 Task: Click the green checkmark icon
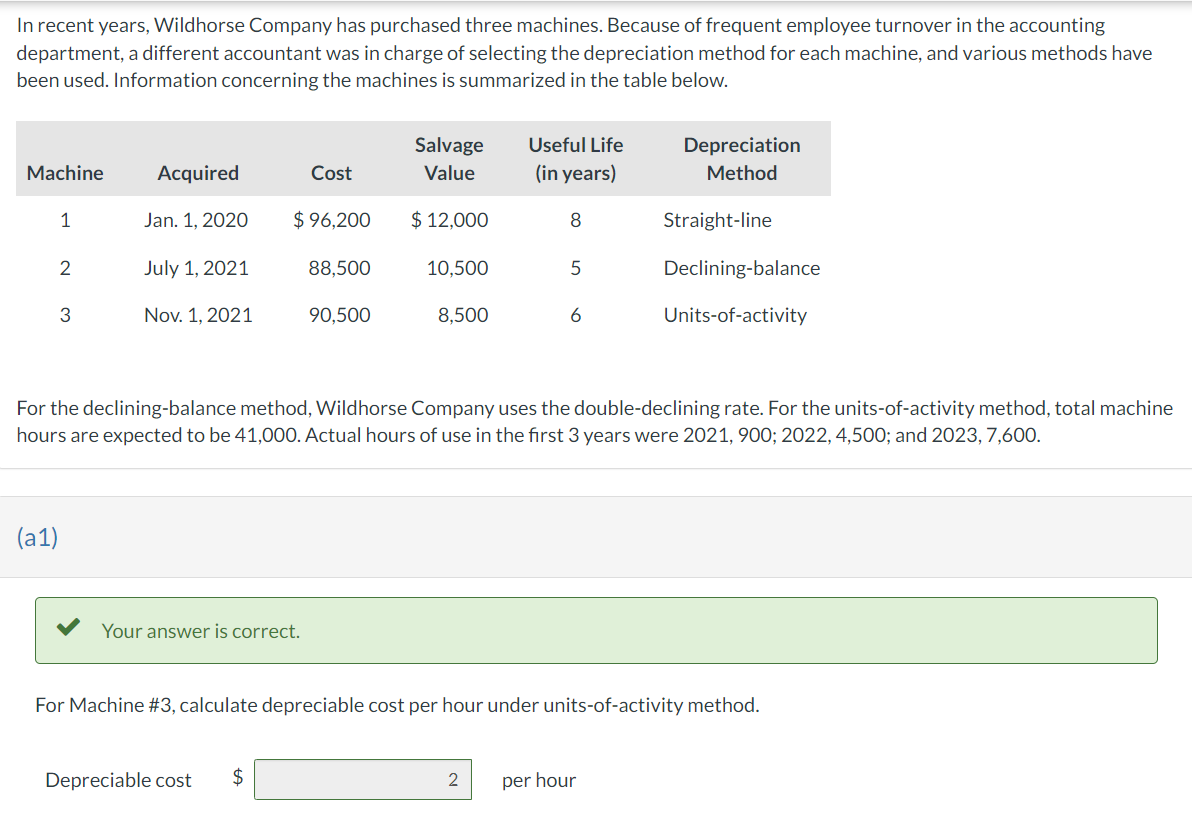pyautogui.click(x=68, y=627)
